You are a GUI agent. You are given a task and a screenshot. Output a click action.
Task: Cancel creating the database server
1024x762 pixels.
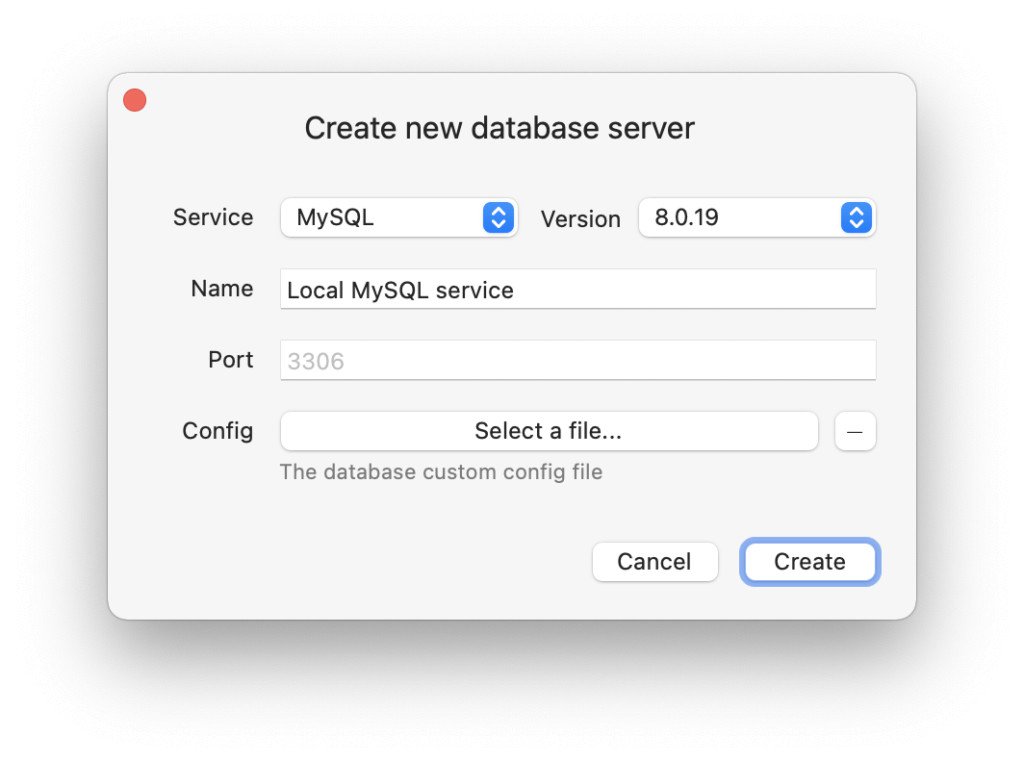click(x=655, y=561)
